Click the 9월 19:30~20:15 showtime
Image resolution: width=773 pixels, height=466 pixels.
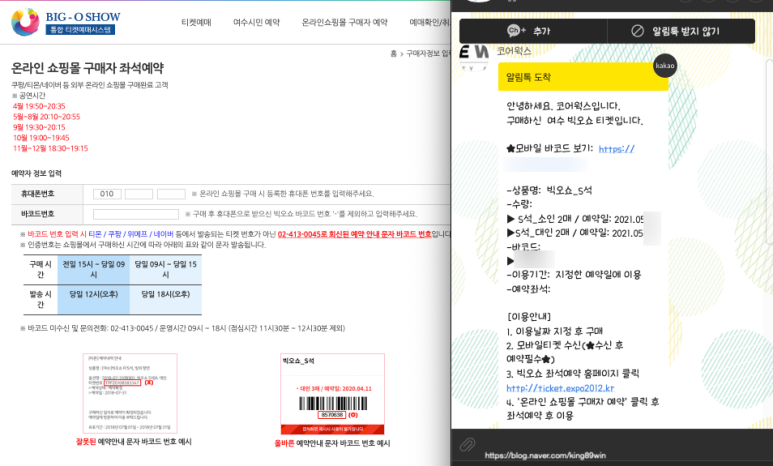tap(39, 127)
